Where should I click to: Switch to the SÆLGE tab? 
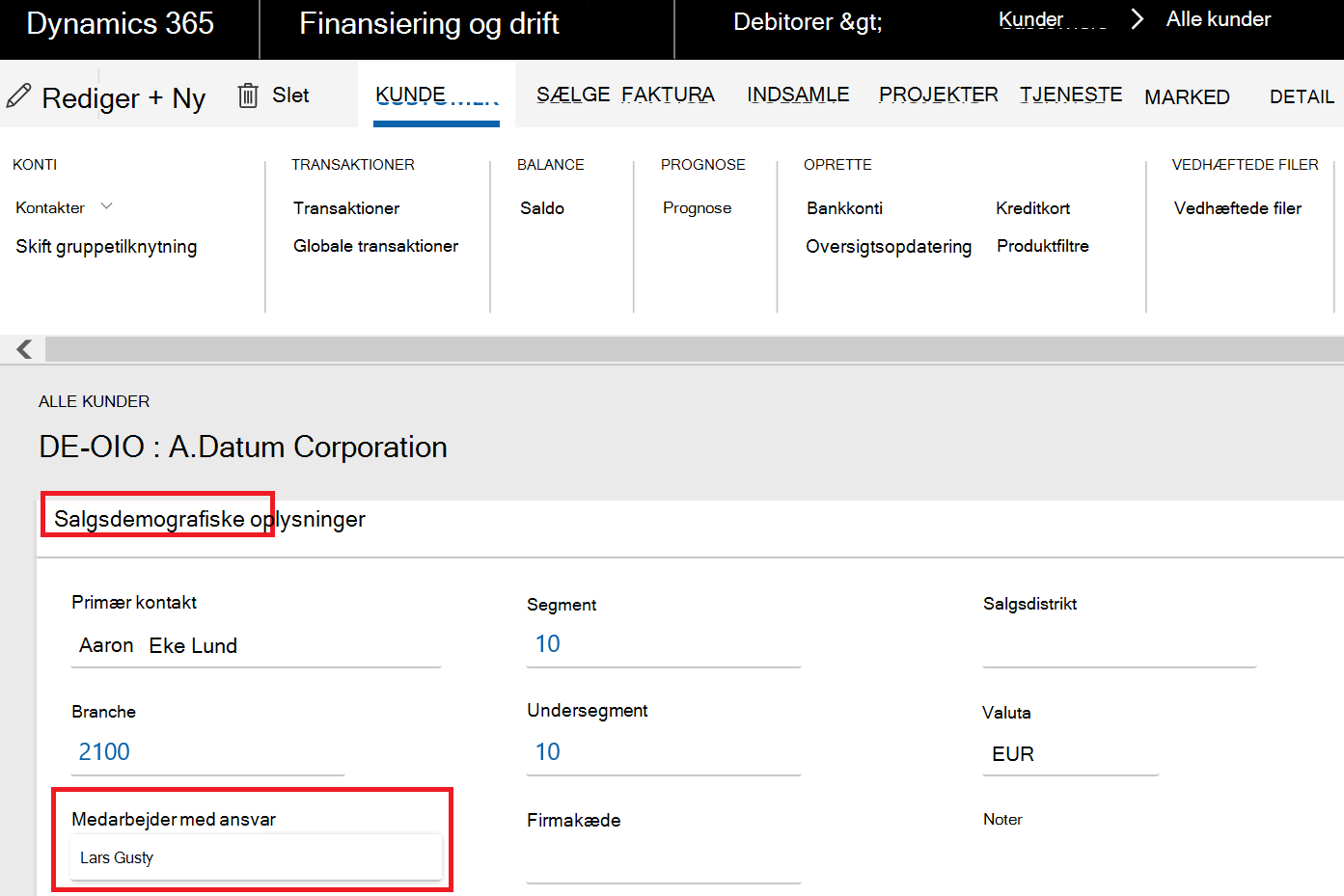(x=573, y=95)
